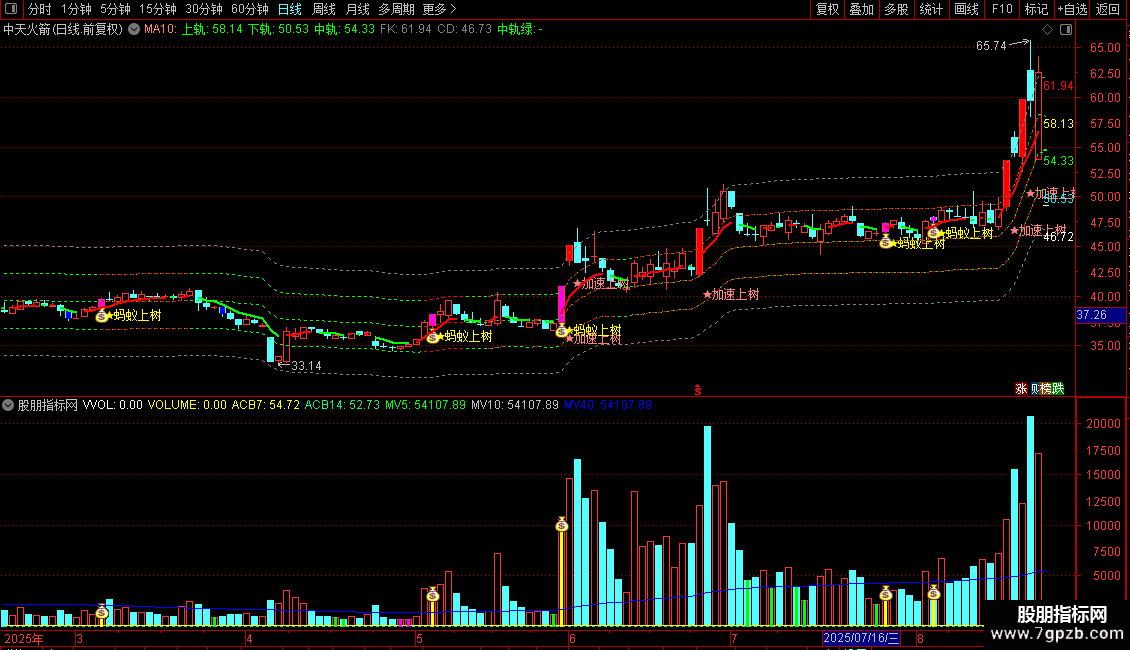The image size is (1130, 650).
Task: Click the MV5: 54107.89 label
Action: click(425, 405)
